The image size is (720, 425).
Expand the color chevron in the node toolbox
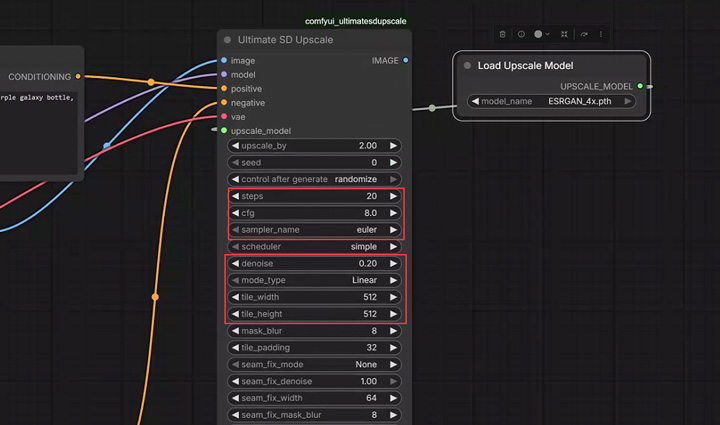click(x=547, y=34)
